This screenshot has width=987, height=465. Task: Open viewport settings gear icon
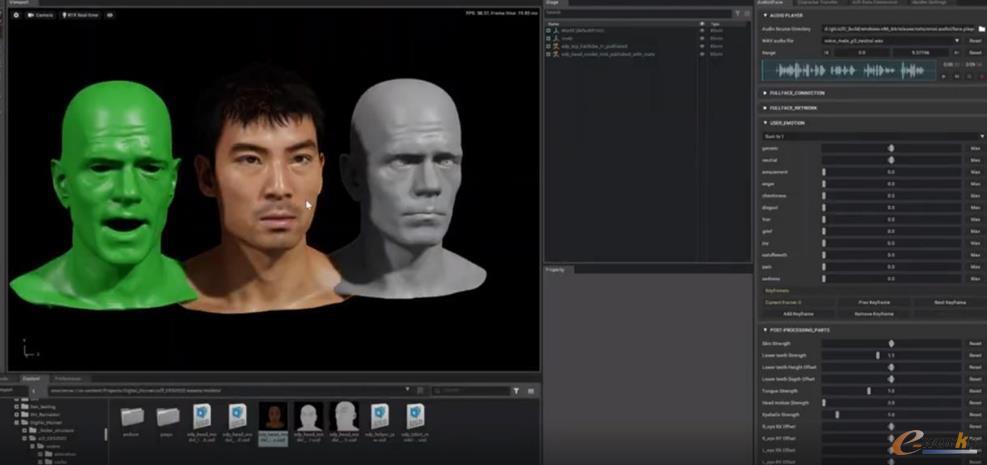tap(16, 14)
